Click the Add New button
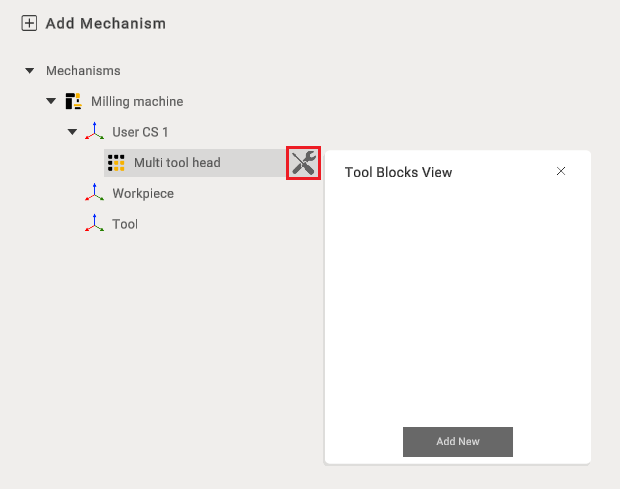The height and width of the screenshot is (489, 620). click(x=458, y=442)
